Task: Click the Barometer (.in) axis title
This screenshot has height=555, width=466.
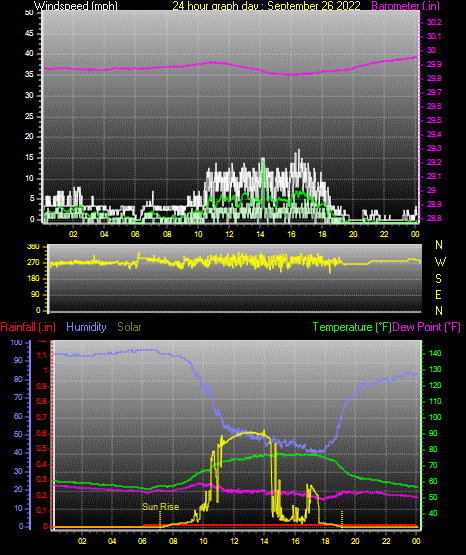Action: [406, 5]
